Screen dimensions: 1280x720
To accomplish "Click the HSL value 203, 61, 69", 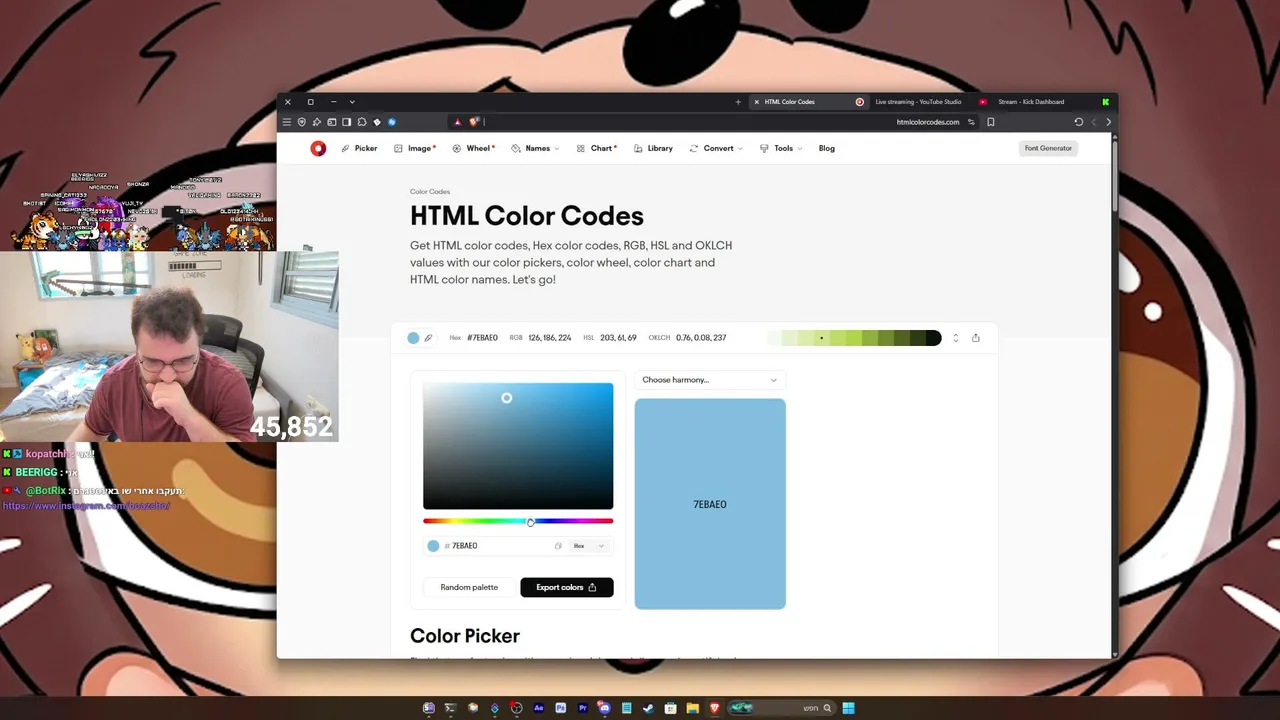I will pyautogui.click(x=618, y=338).
